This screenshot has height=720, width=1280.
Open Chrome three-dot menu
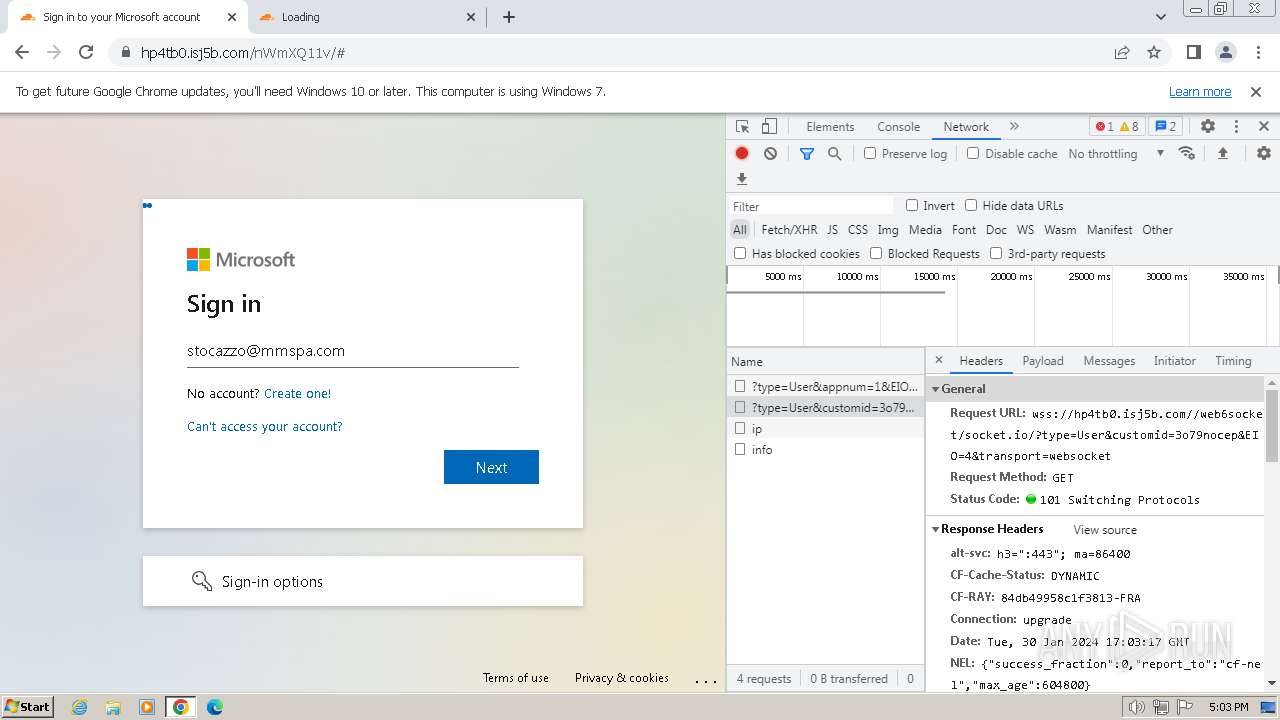[x=1257, y=52]
